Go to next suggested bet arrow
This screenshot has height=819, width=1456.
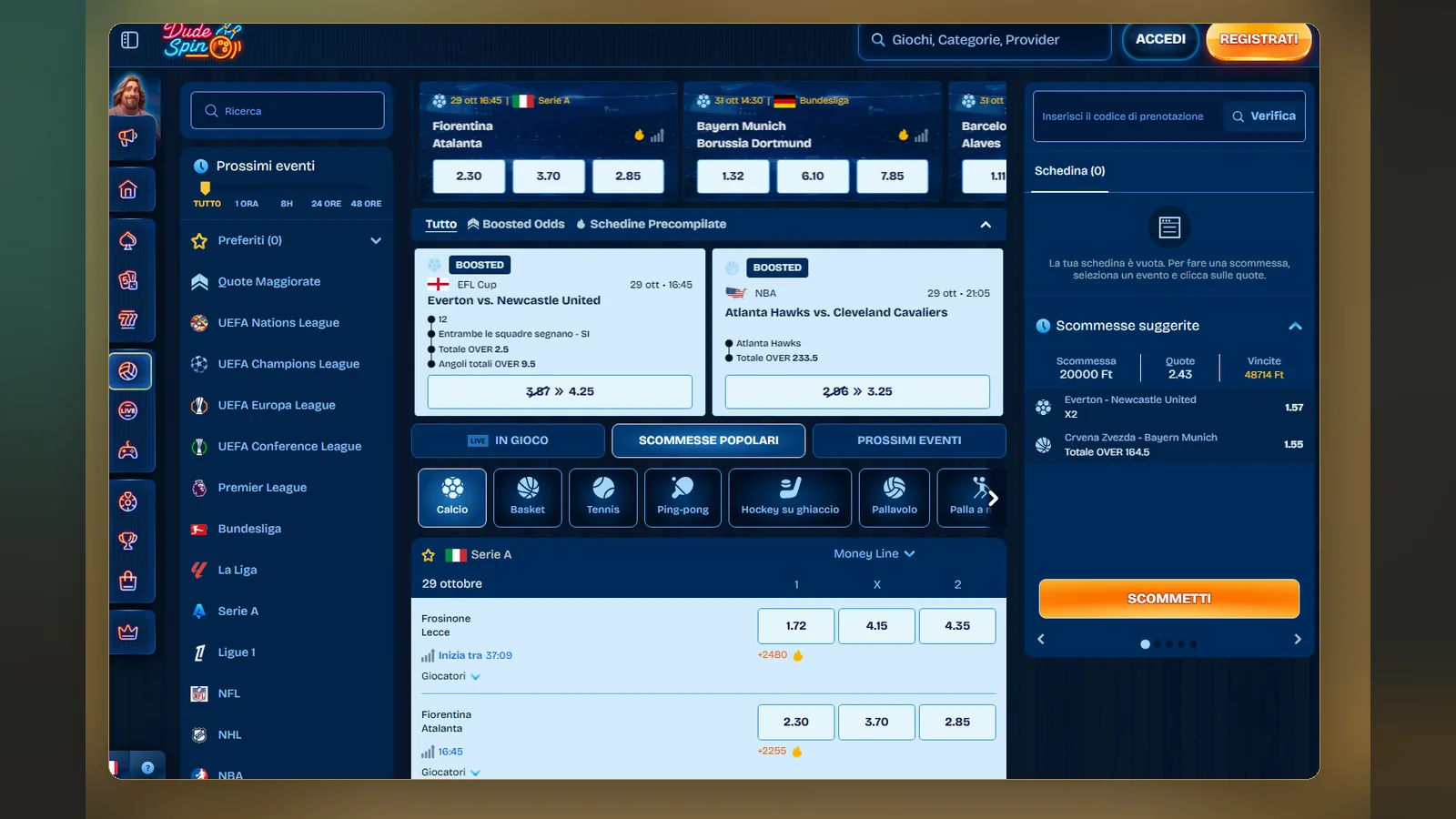pos(1298,639)
